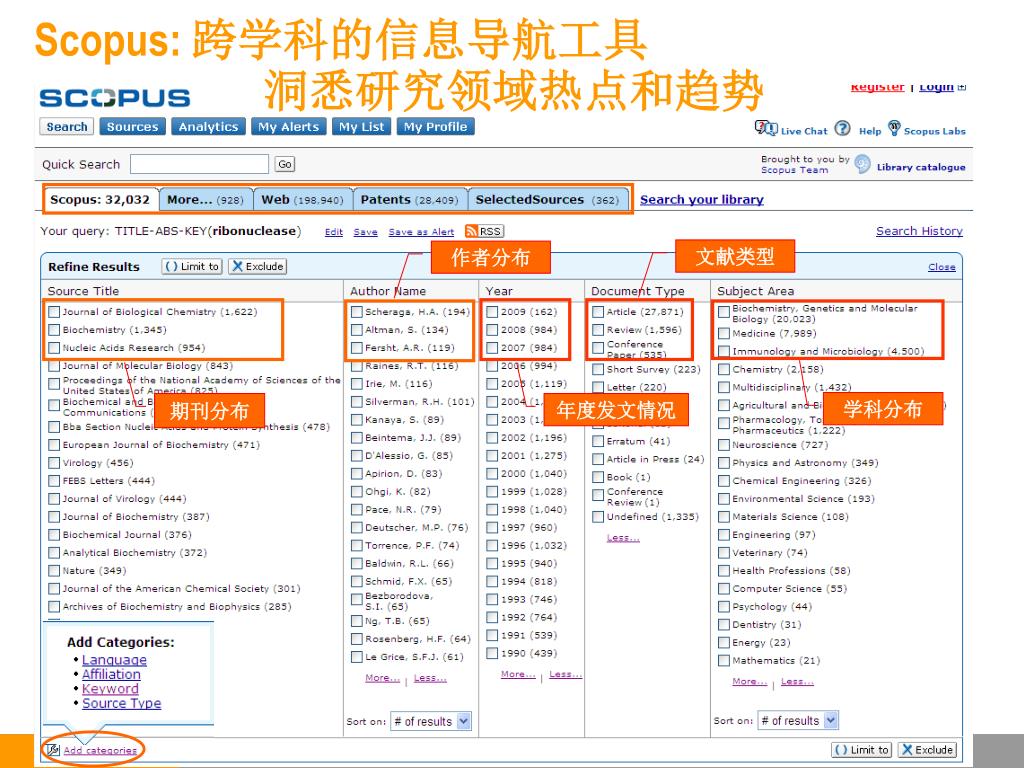Viewport: 1024px width, 768px height.
Task: Check Journal of Biological Chemistry box
Action: pyautogui.click(x=54, y=312)
